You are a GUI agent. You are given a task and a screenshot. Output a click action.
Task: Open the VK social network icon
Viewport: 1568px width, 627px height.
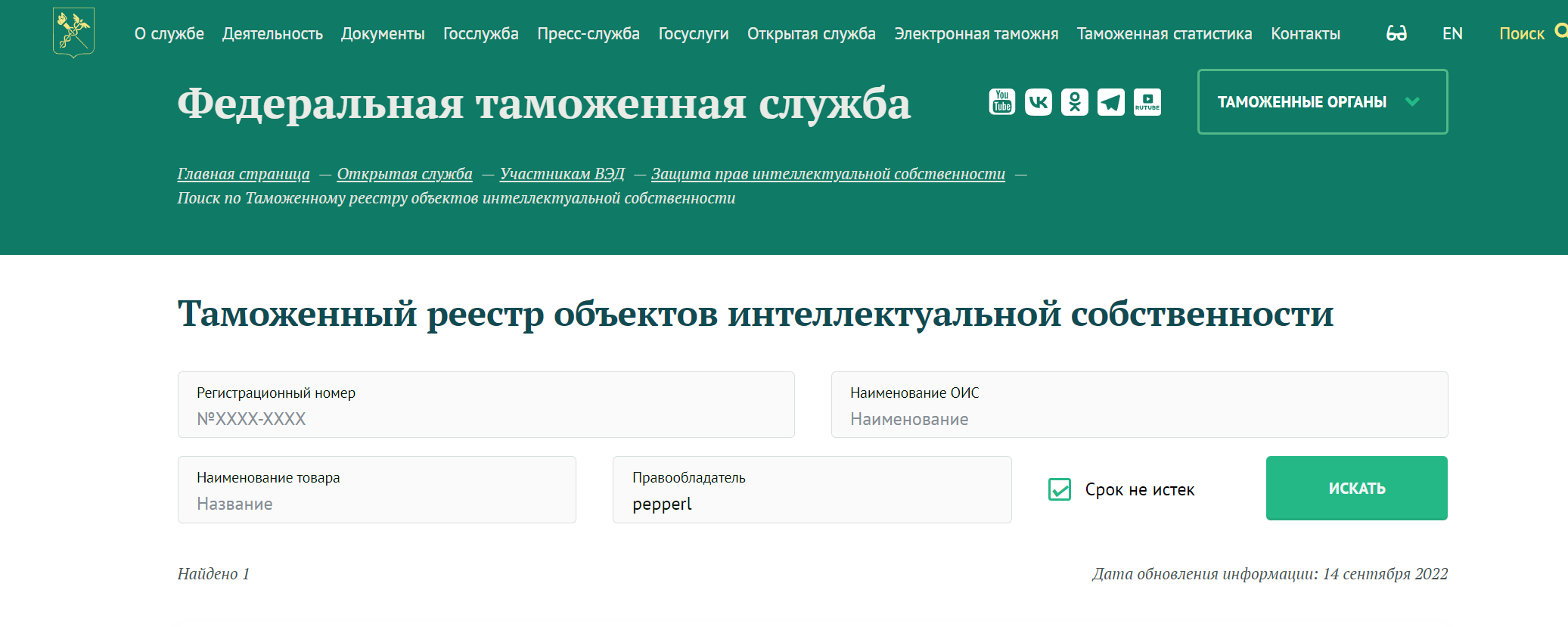coord(1039,102)
